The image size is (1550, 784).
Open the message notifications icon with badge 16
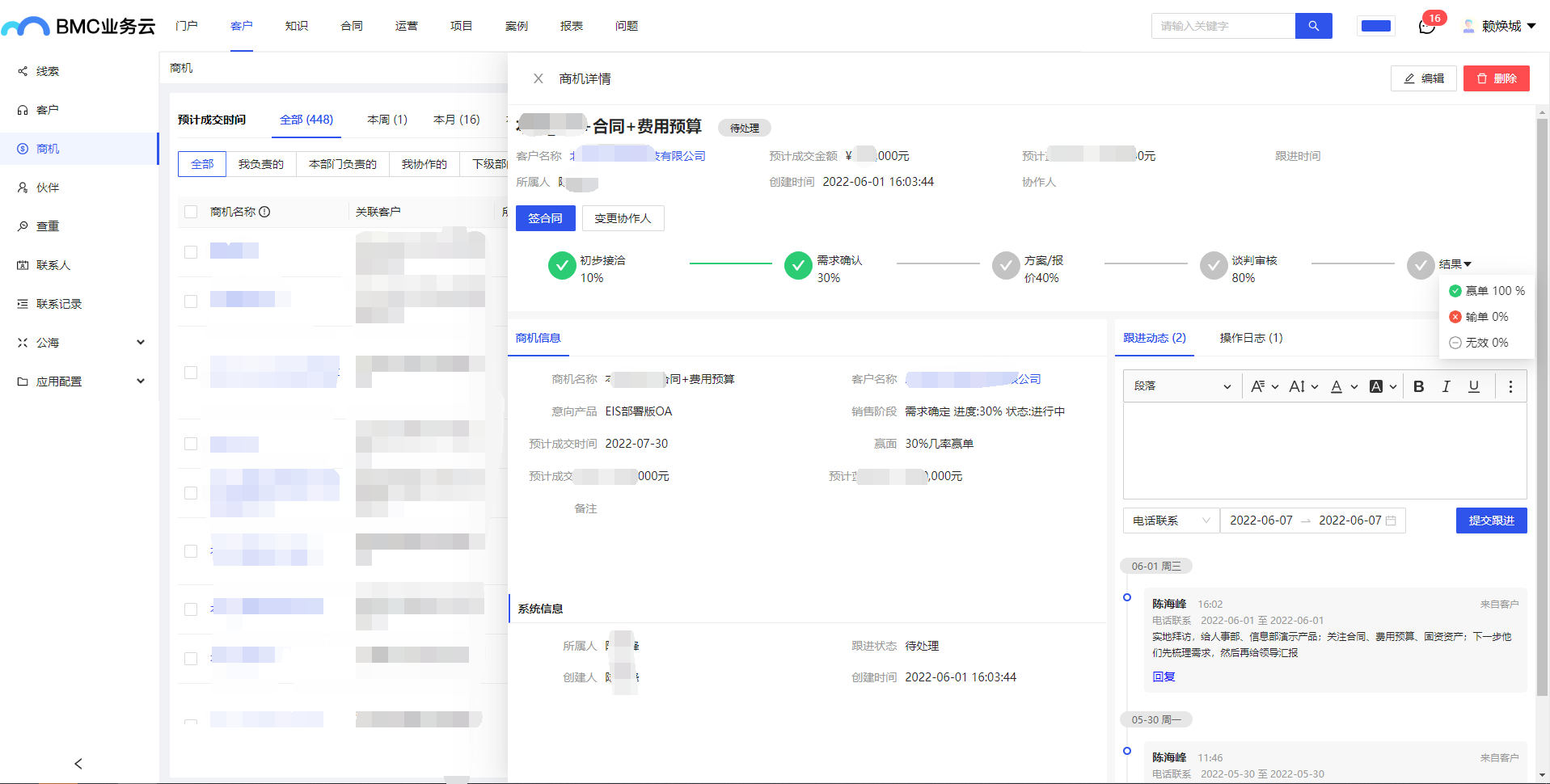pyautogui.click(x=1427, y=26)
